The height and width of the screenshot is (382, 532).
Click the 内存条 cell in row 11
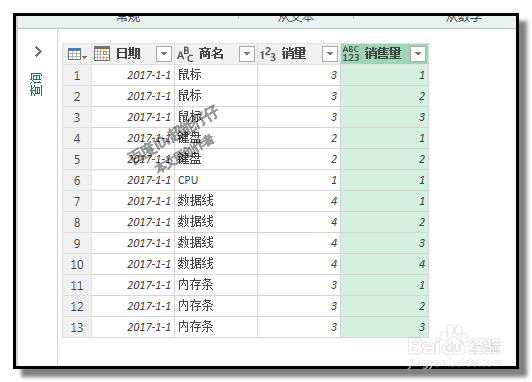[x=216, y=286]
